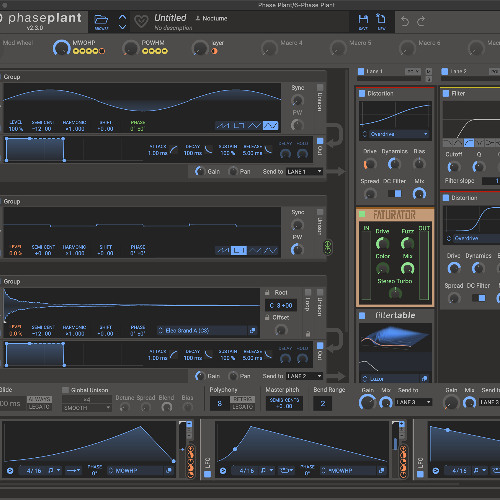Click the Root note C3+00 field
Viewport: 500px width, 500px height.
click(281, 305)
